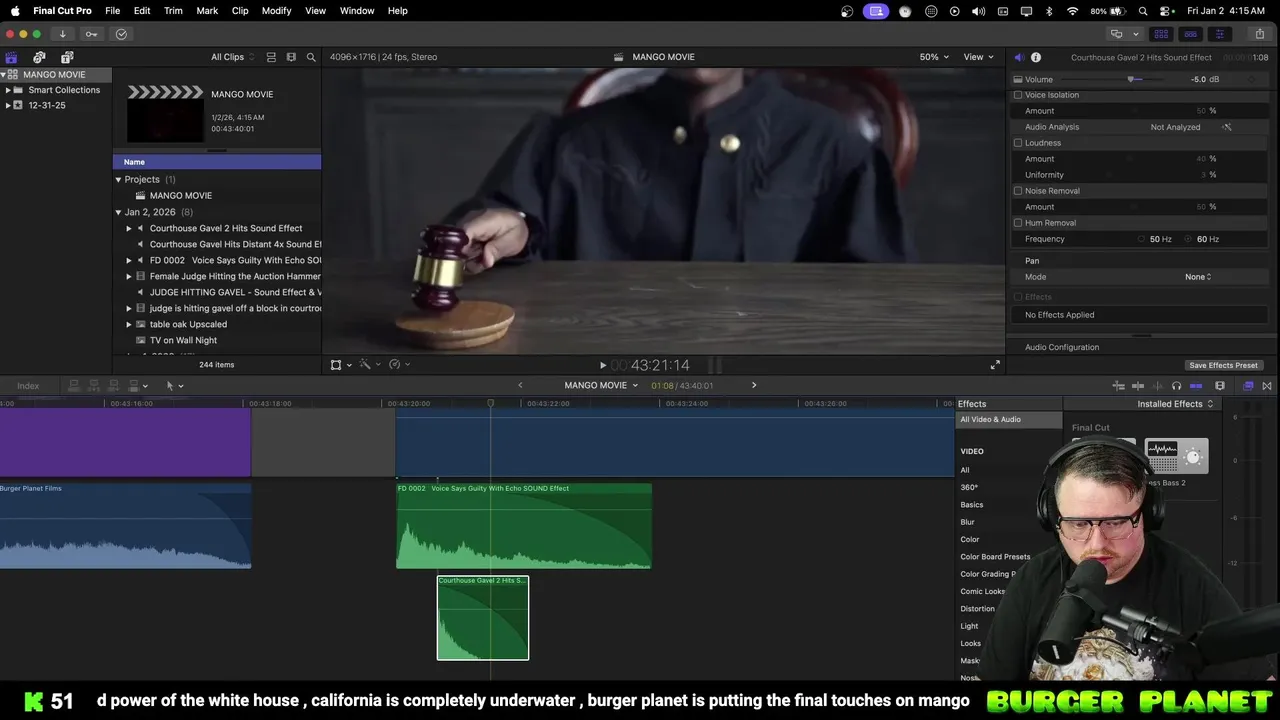Click the Audio Analysis magic wand icon
Viewport: 1280px width, 720px height.
[1227, 127]
